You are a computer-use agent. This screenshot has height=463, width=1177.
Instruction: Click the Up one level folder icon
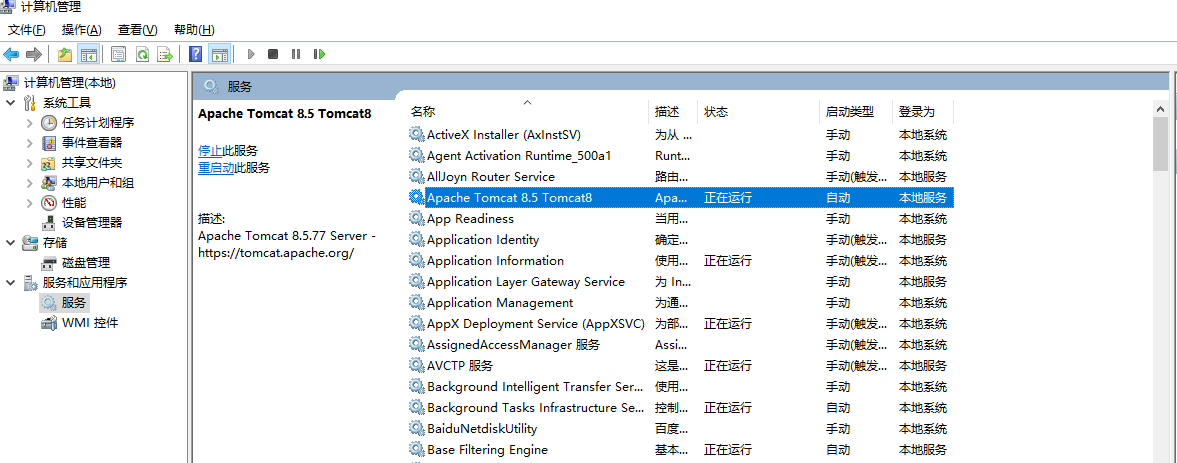[65, 54]
